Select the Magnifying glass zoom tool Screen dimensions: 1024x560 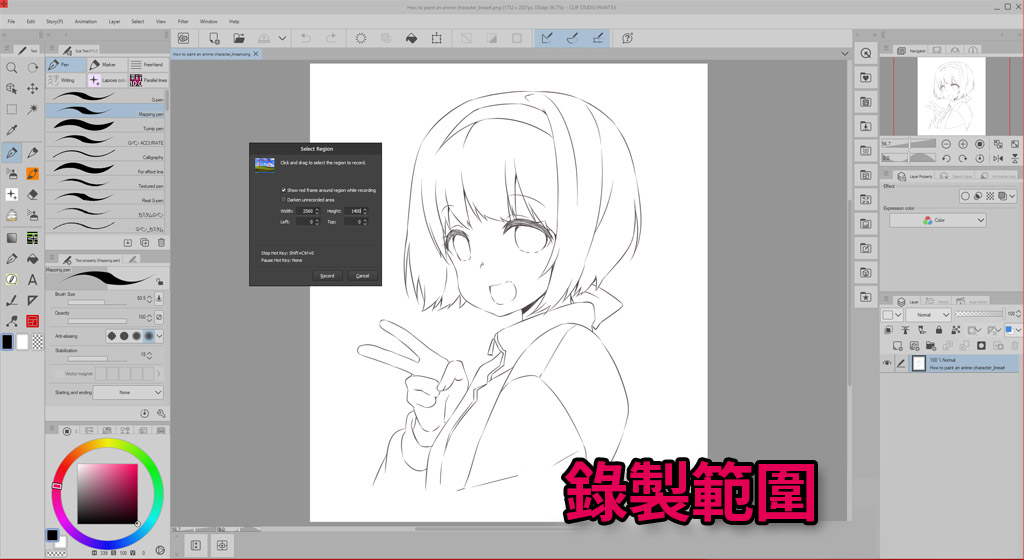pos(12,67)
